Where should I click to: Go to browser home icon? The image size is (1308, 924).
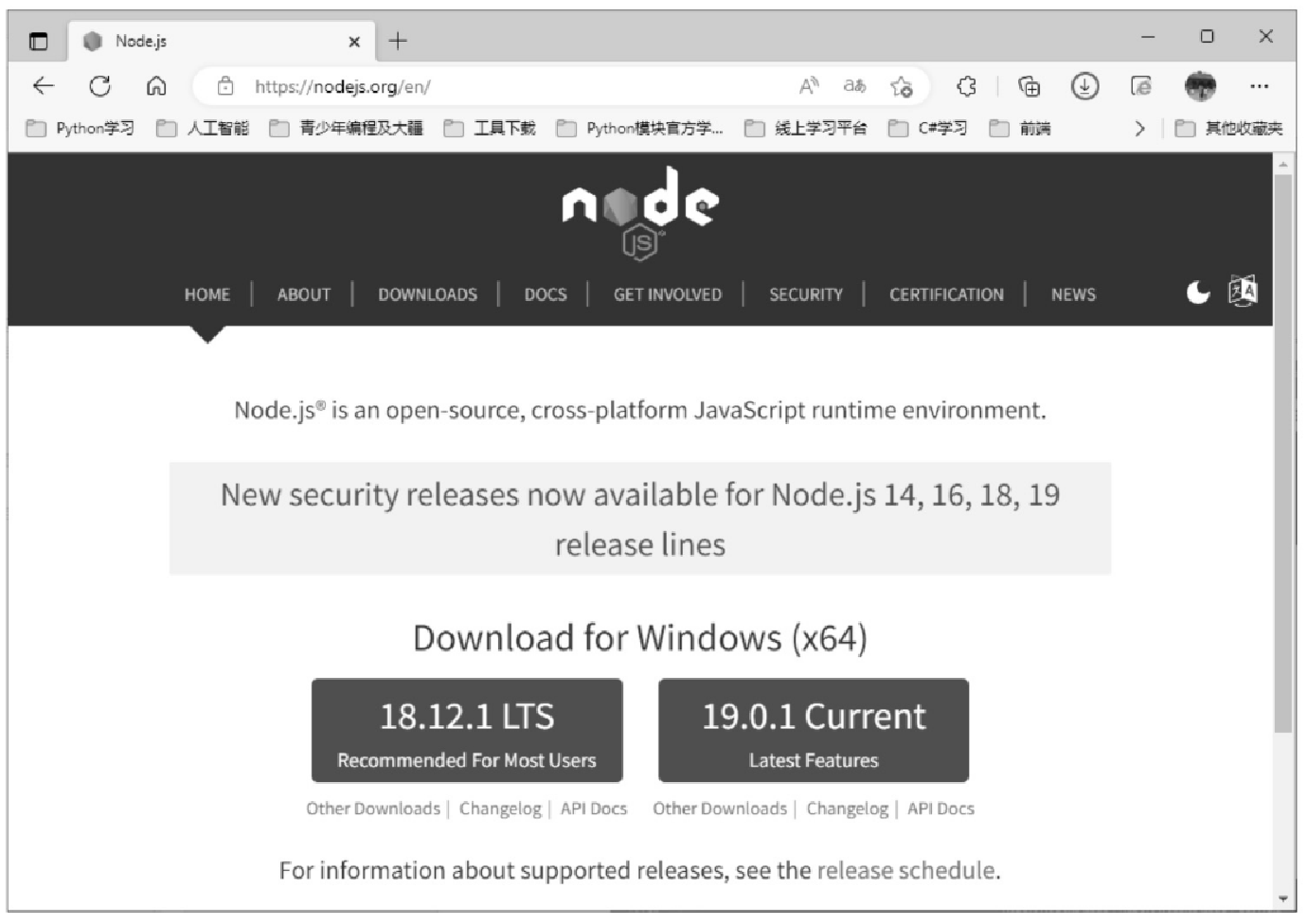point(156,86)
